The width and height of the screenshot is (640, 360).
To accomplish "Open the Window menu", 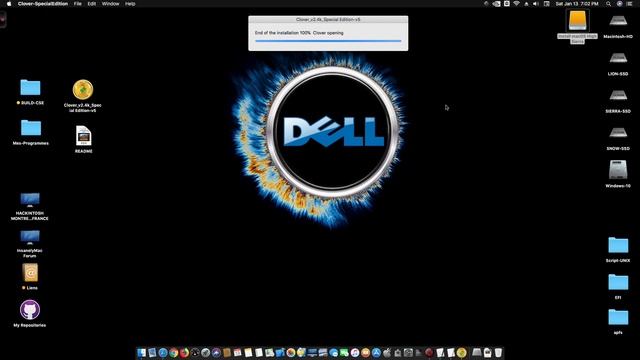I will 110,4.
